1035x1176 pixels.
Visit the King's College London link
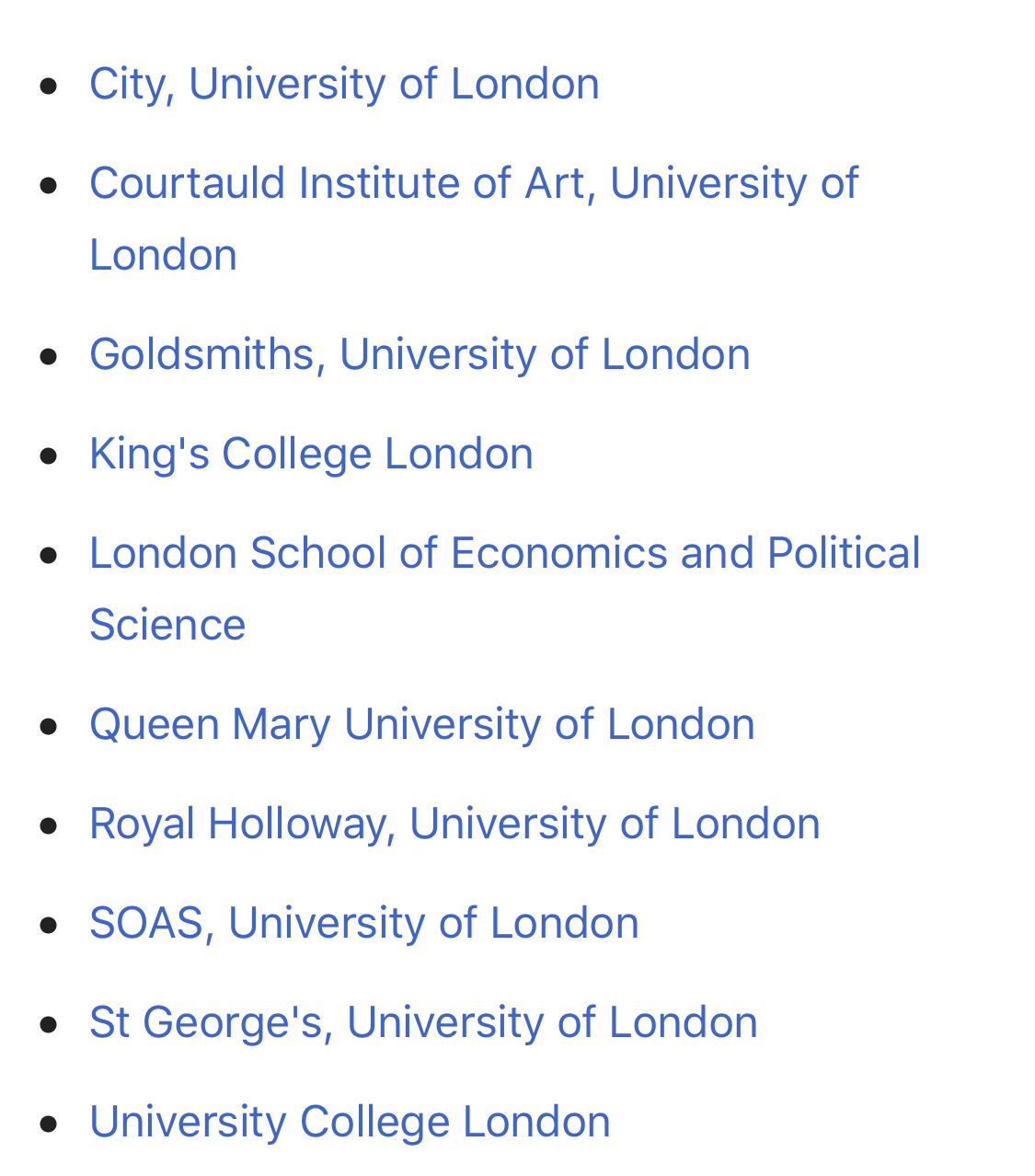(x=311, y=454)
